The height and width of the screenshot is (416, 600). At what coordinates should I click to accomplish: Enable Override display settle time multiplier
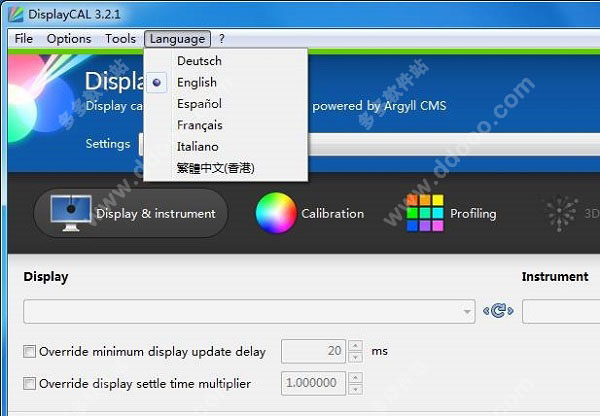pos(29,383)
